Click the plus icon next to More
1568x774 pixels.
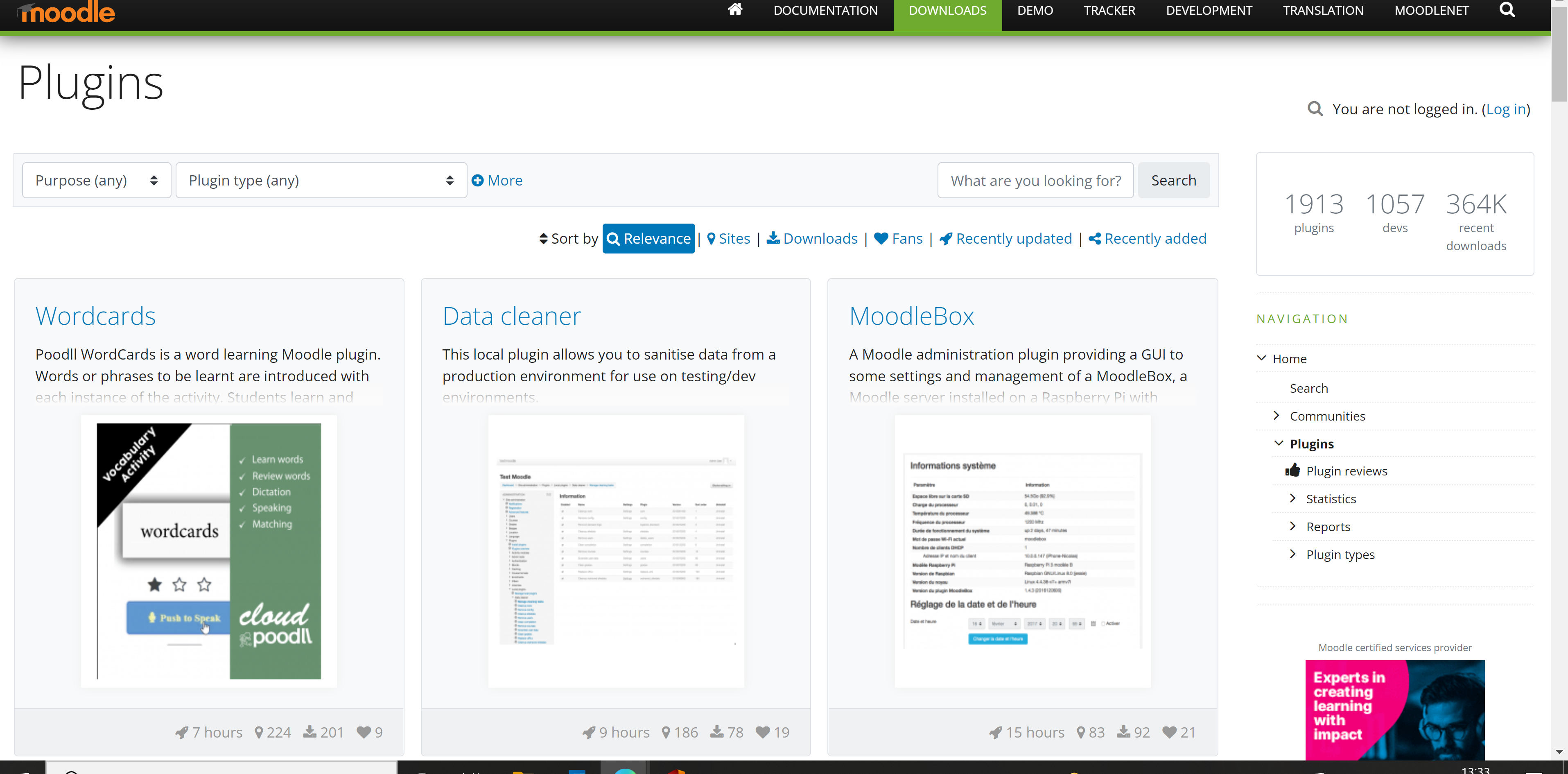click(478, 180)
